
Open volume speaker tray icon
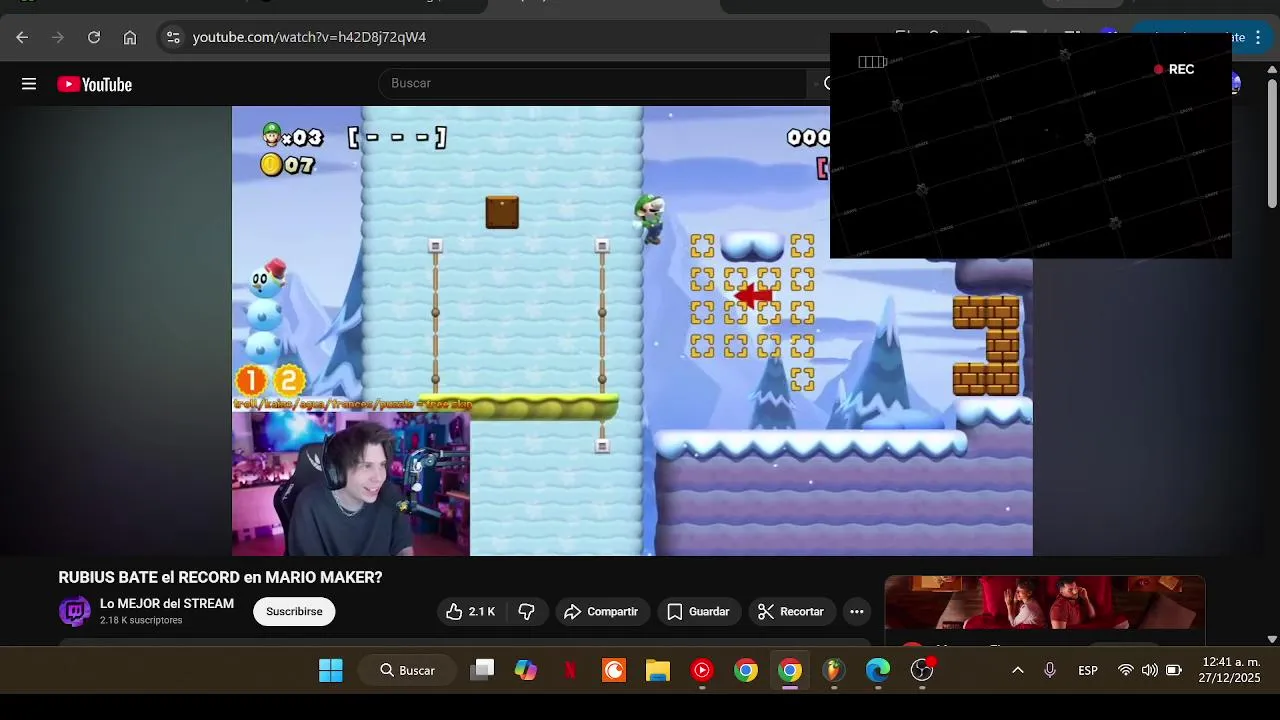[1150, 670]
